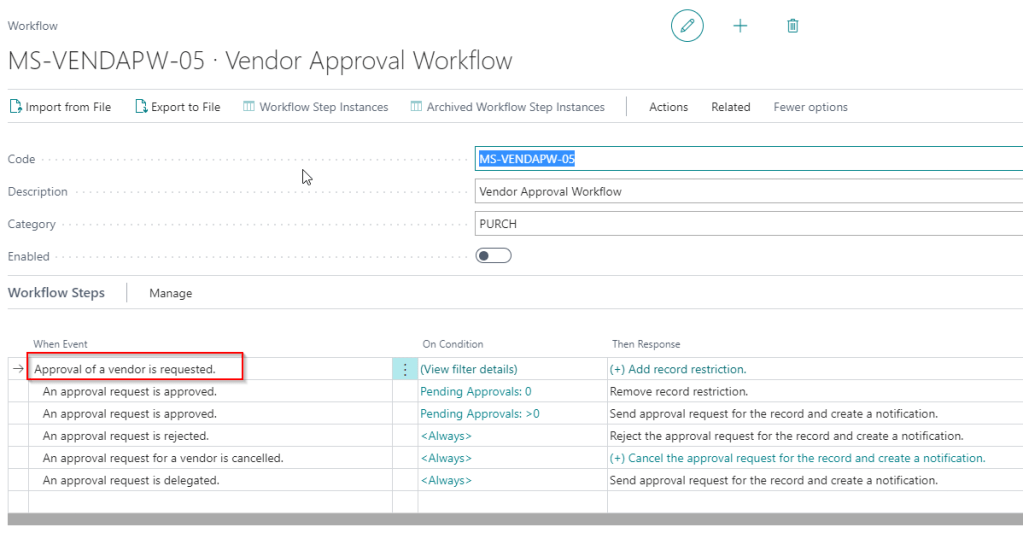
Task: Open the Actions menu
Action: pos(668,107)
